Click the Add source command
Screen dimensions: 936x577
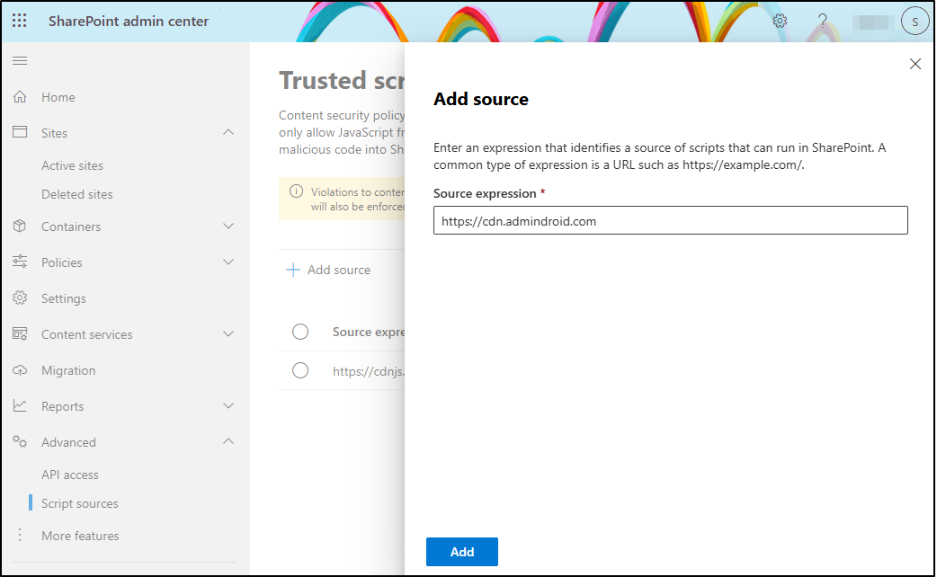(x=329, y=270)
